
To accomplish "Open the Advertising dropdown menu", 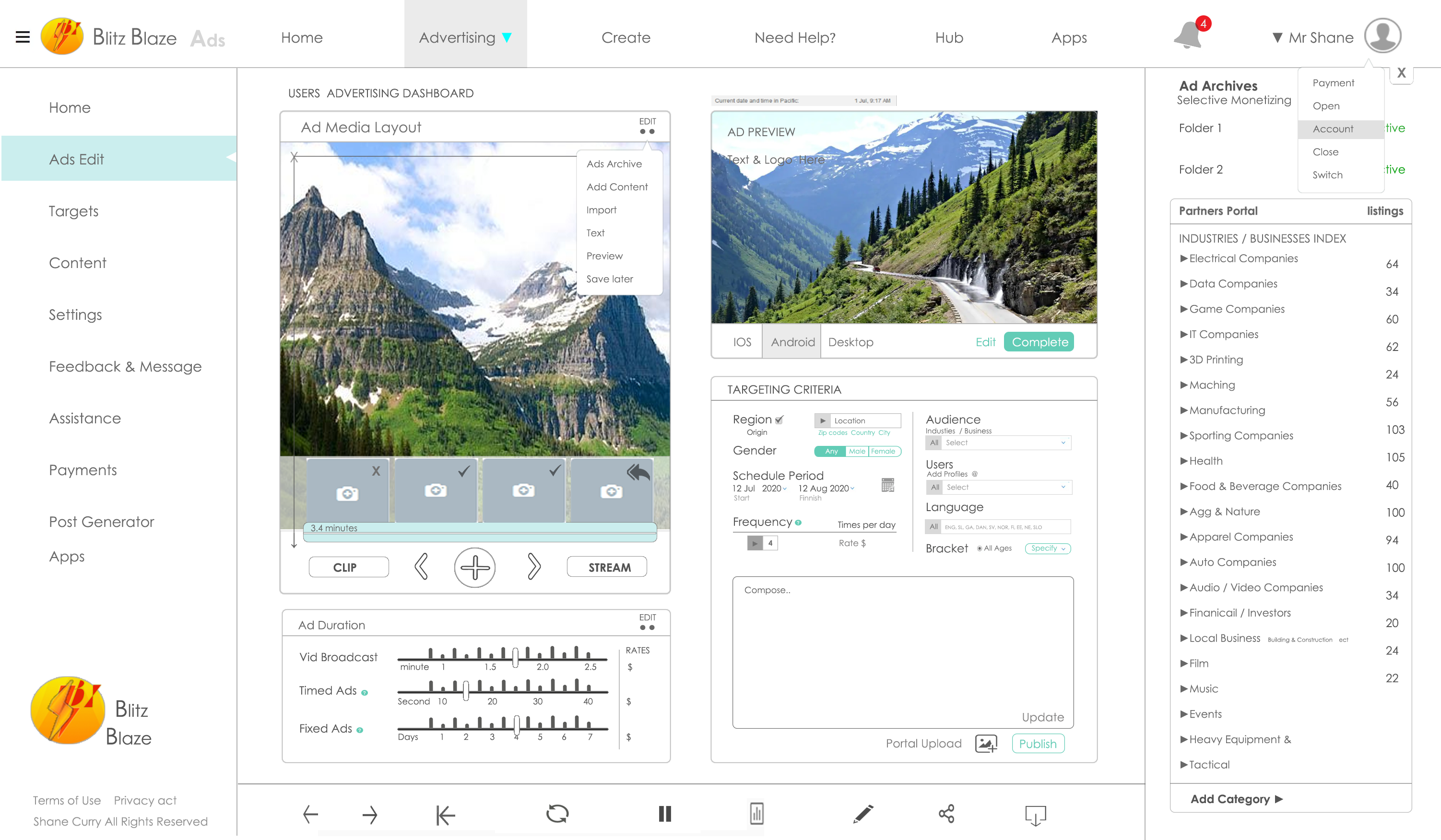I will point(465,38).
